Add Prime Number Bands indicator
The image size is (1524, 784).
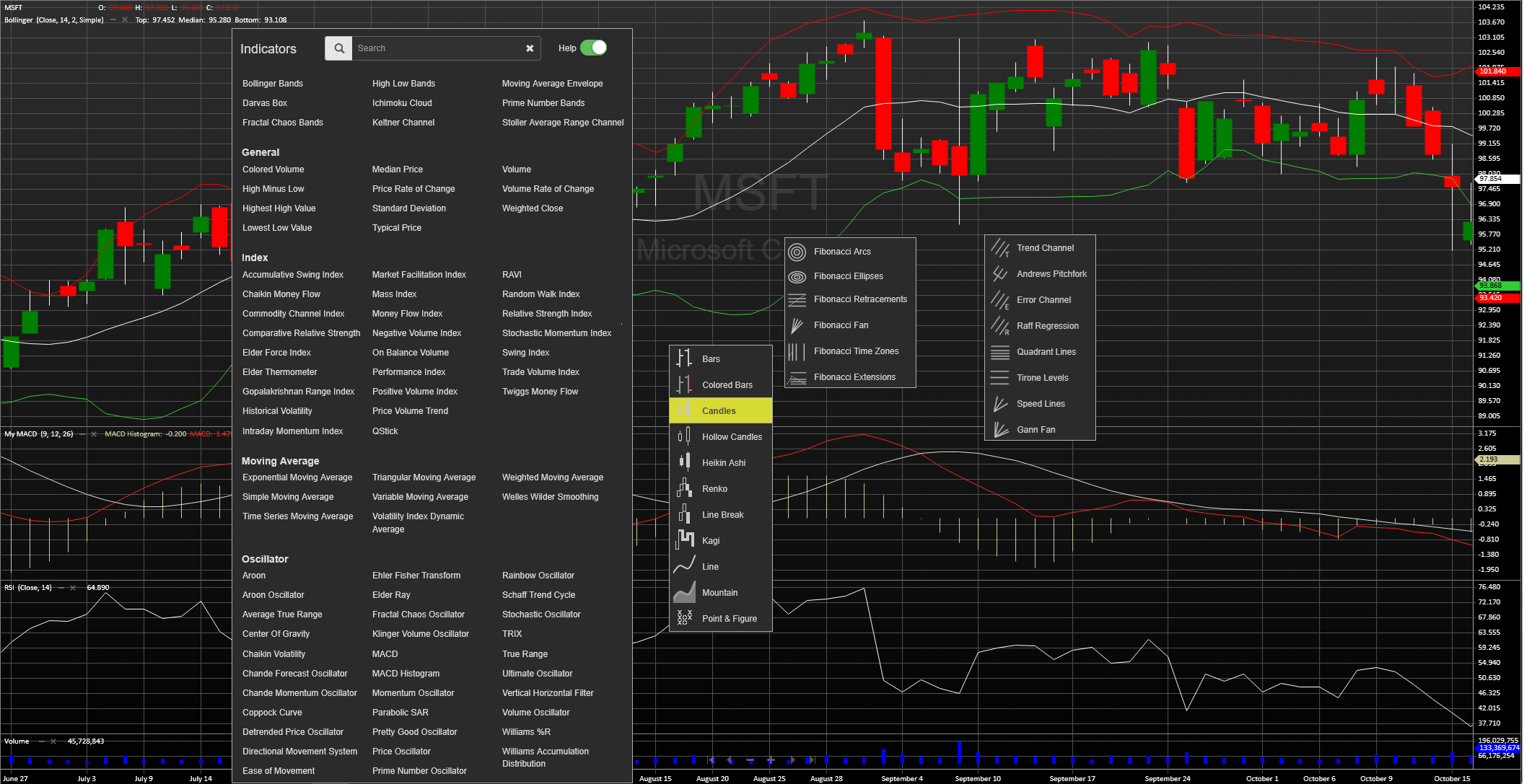click(x=543, y=103)
